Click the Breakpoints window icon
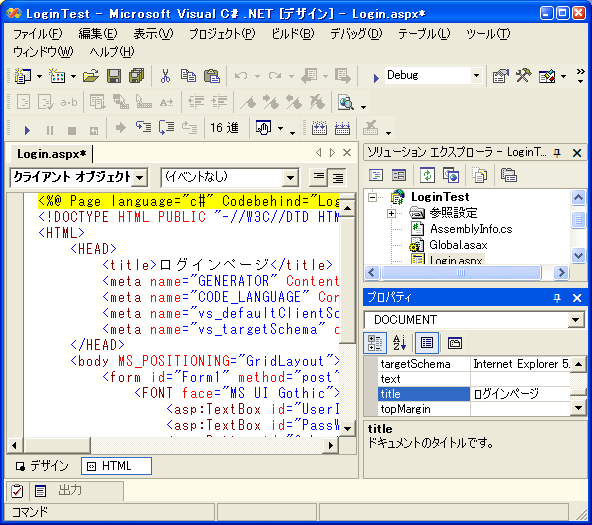The width and height of the screenshot is (592, 525). [264, 128]
